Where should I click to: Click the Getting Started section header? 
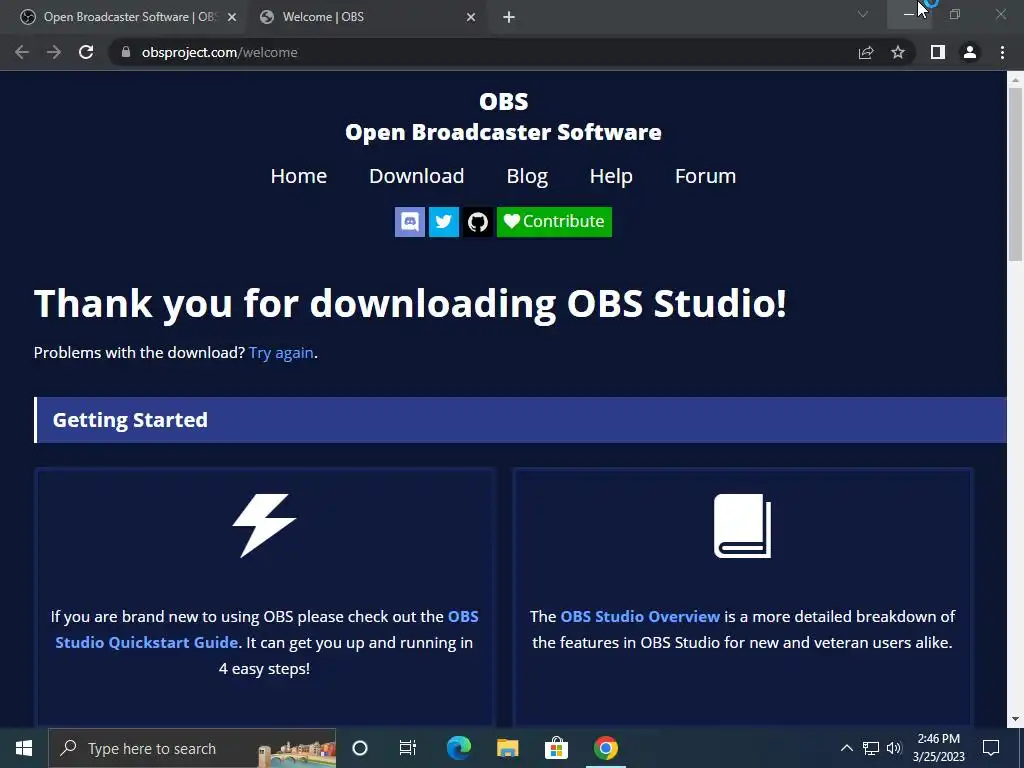coord(520,420)
